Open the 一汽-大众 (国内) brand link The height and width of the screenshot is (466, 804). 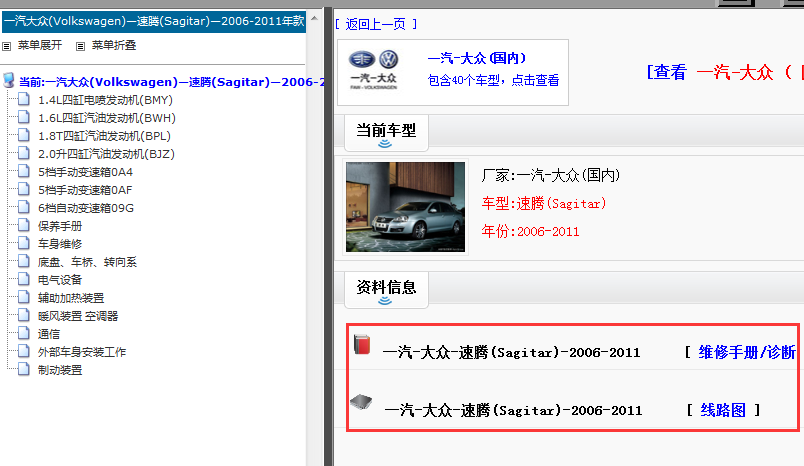[x=477, y=58]
